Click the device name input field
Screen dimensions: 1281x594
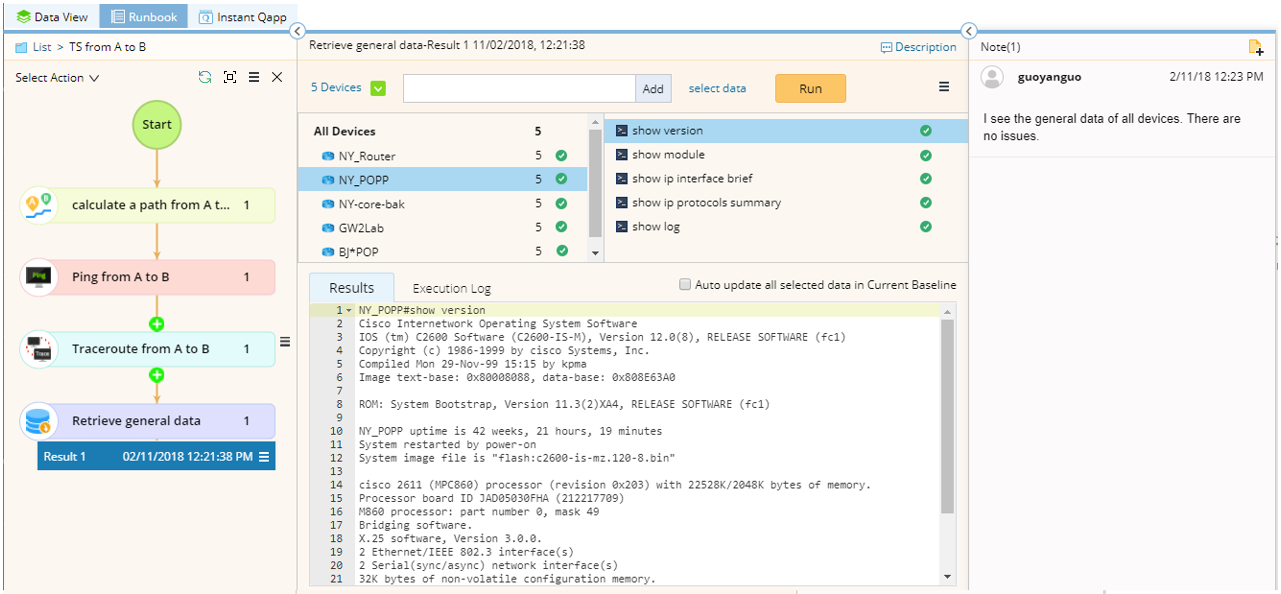519,88
